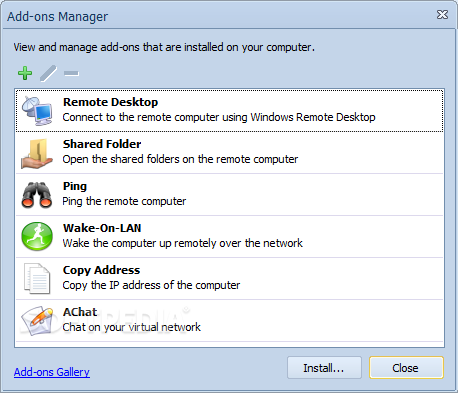Choose the Ping add-on title
The width and height of the screenshot is (458, 393).
click(75, 186)
